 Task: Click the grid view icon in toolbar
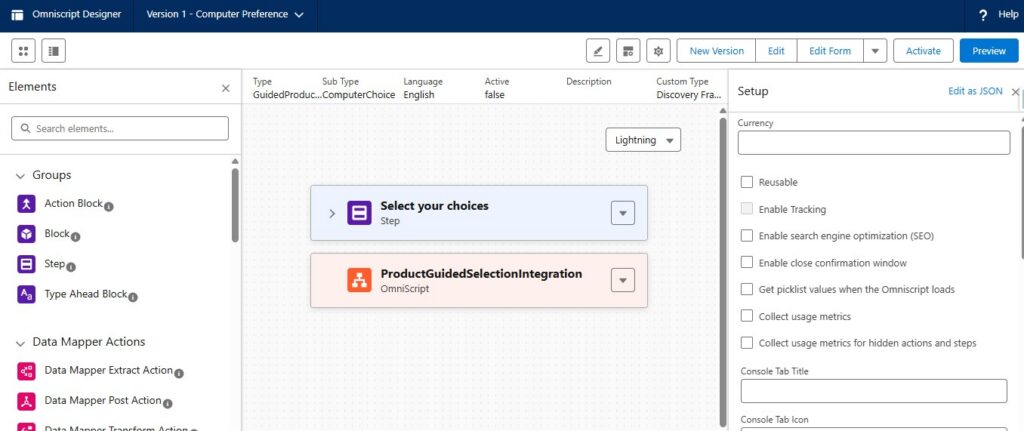tap(23, 50)
